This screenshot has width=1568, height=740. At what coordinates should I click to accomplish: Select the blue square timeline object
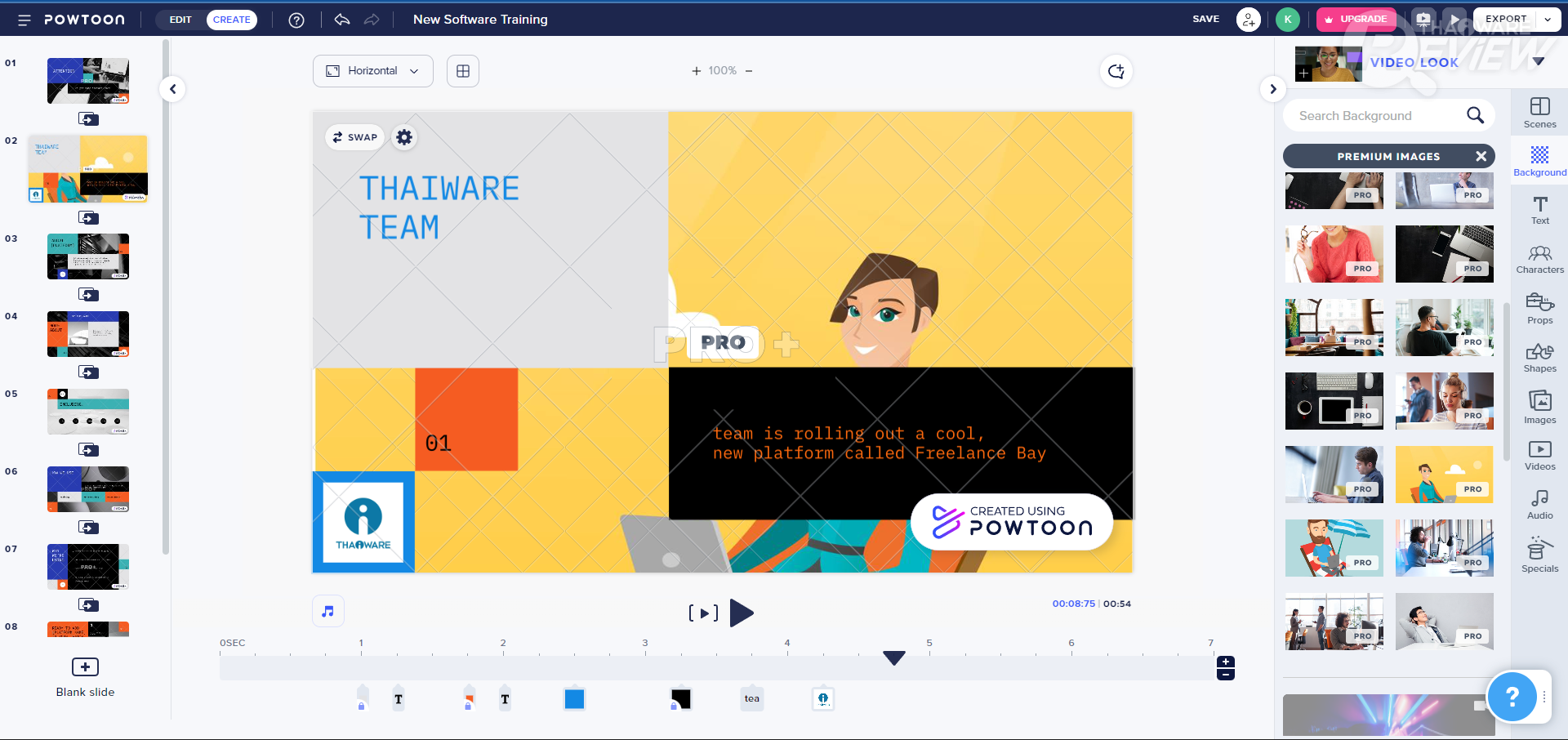[x=575, y=698]
